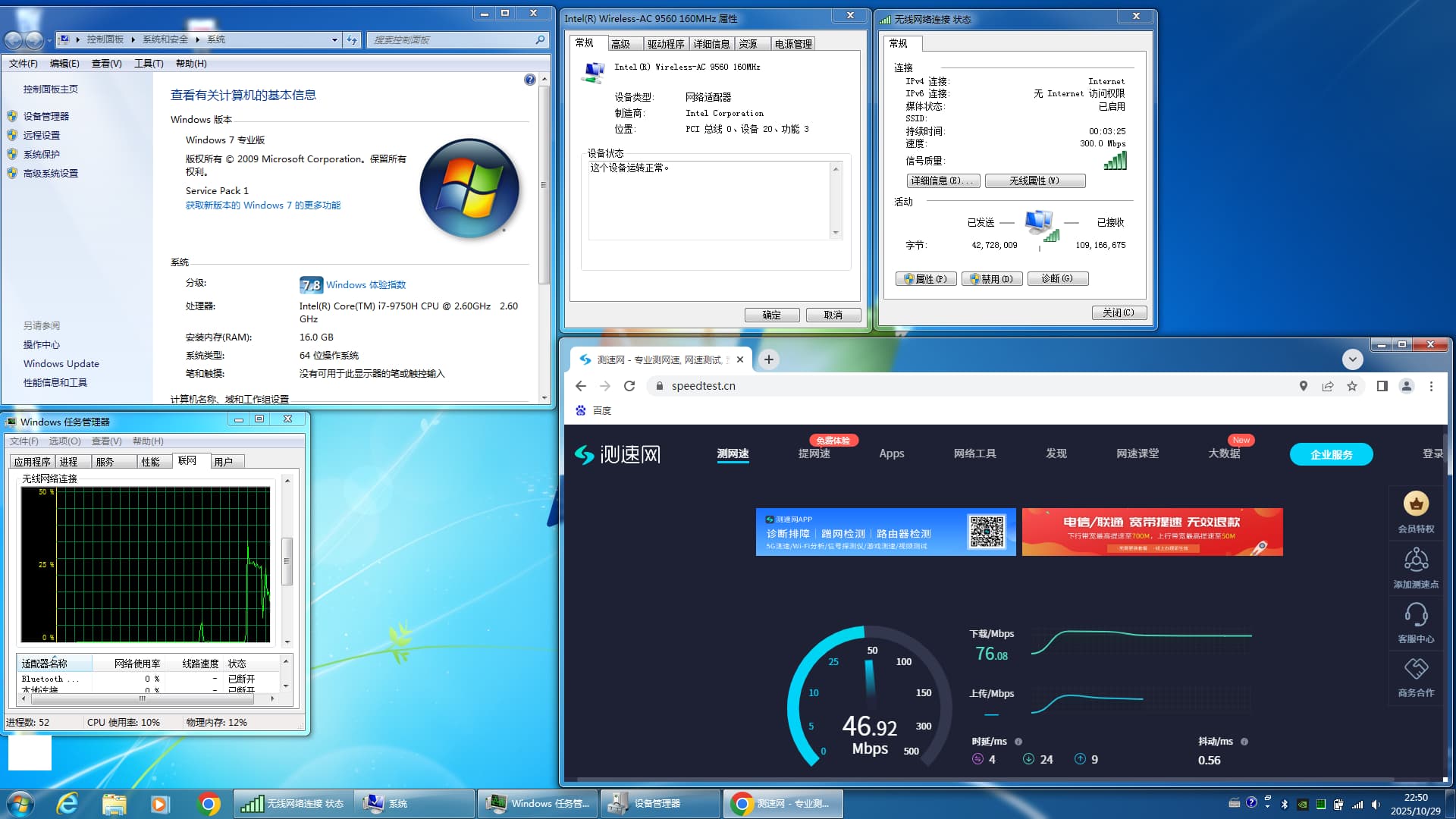The height and width of the screenshot is (819, 1456).
Task: Open the 客服中心 headset icon
Action: 1415,614
